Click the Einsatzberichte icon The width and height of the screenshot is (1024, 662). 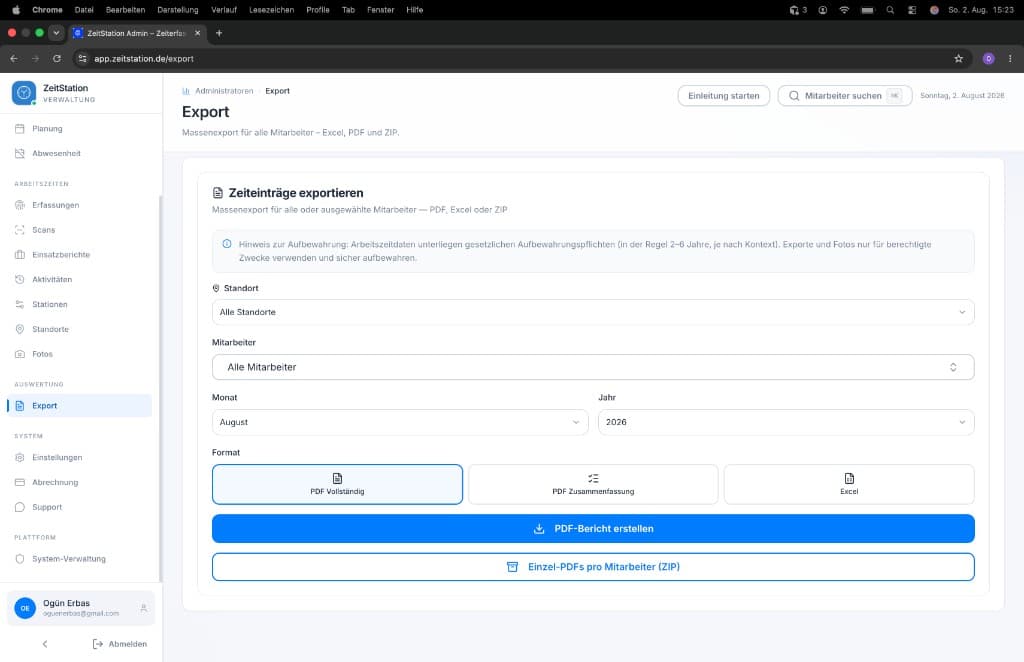click(x=20, y=255)
